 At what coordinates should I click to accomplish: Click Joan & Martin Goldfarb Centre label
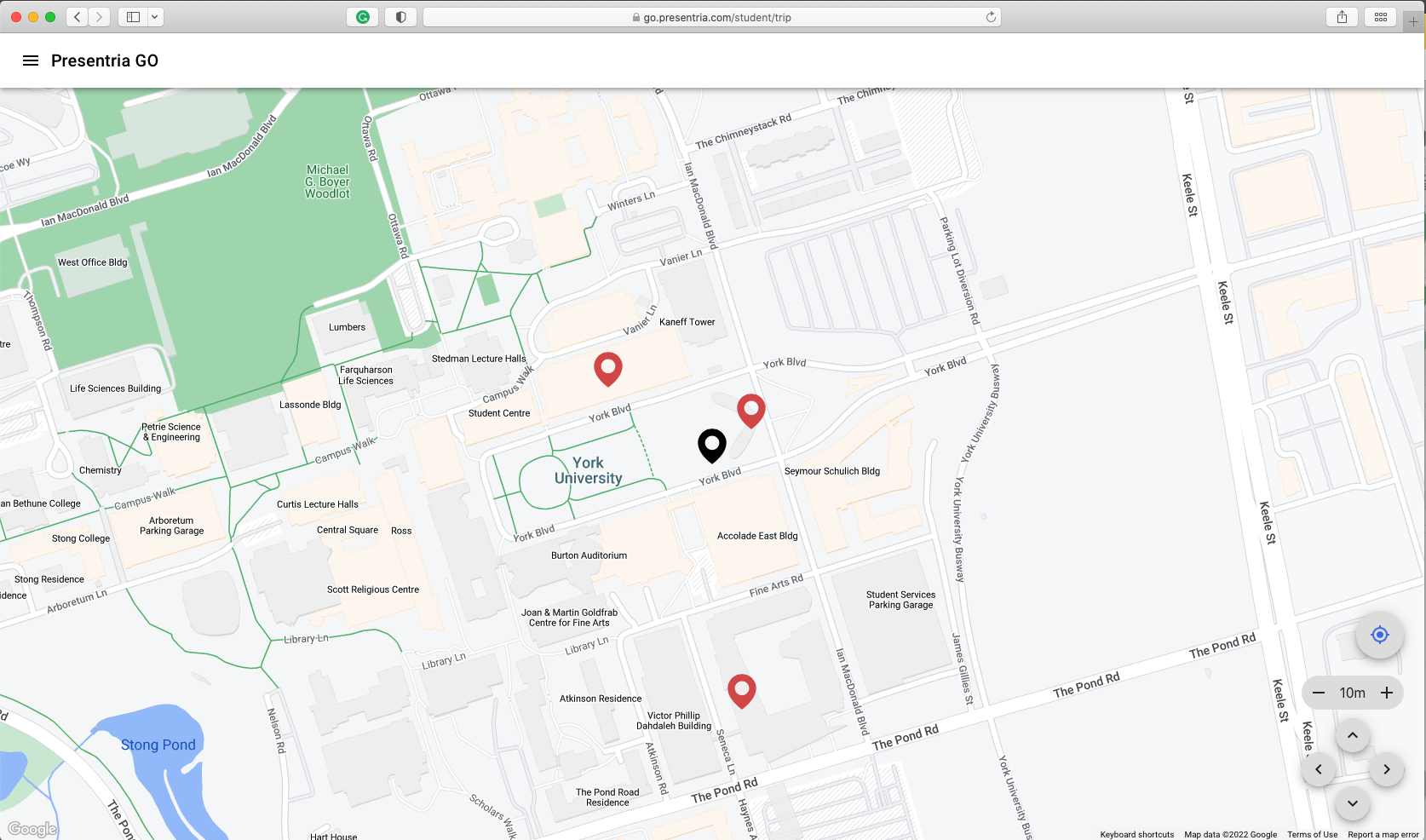pos(569,618)
